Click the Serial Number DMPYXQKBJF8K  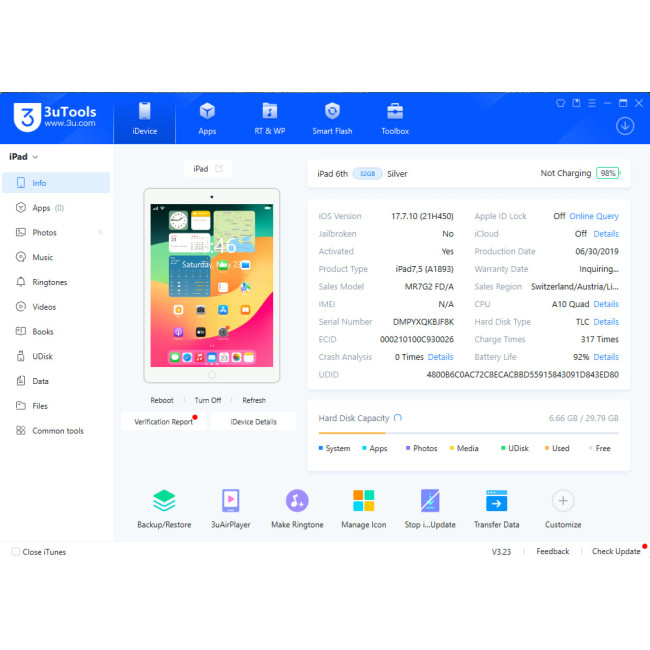click(x=423, y=322)
